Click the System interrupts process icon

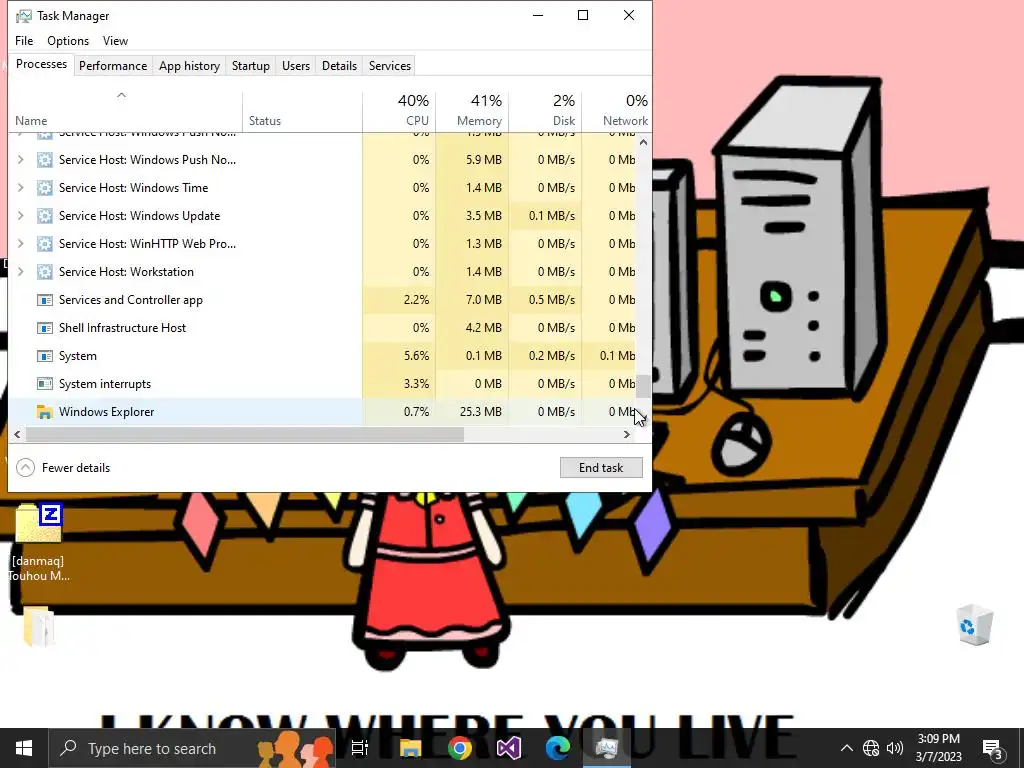pos(44,384)
